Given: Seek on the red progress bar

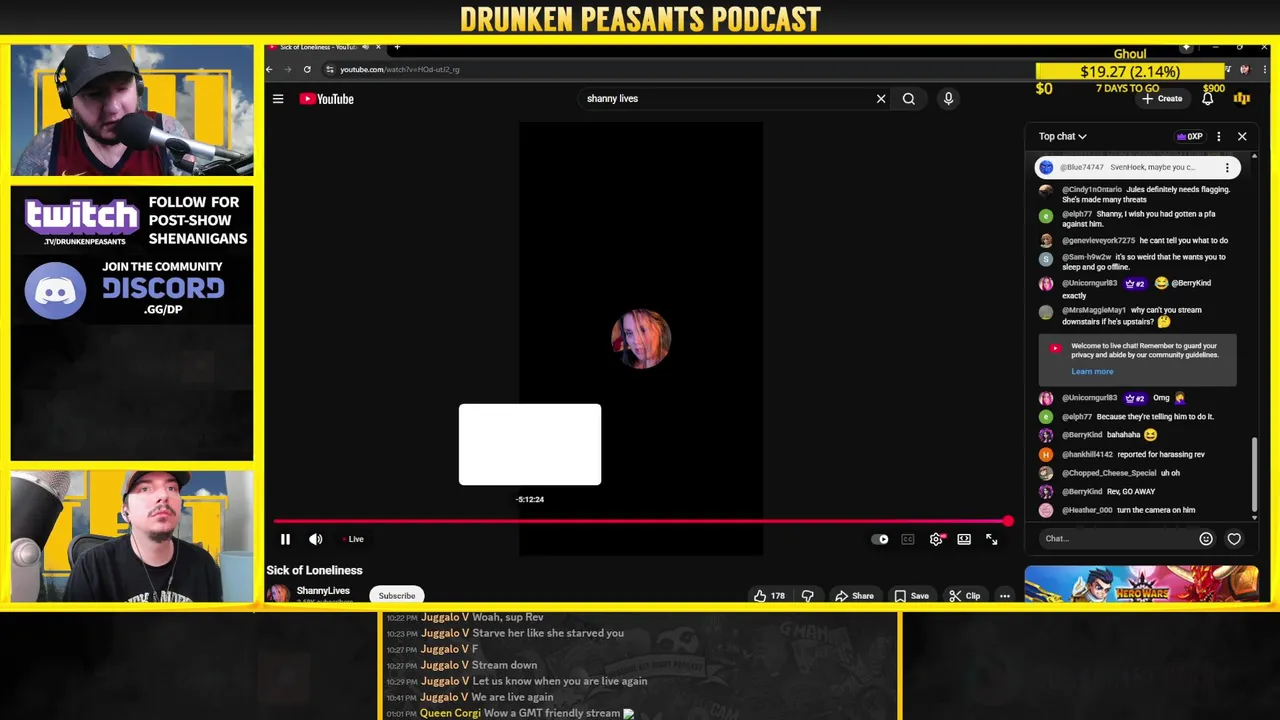Looking at the screenshot, I should 640,521.
